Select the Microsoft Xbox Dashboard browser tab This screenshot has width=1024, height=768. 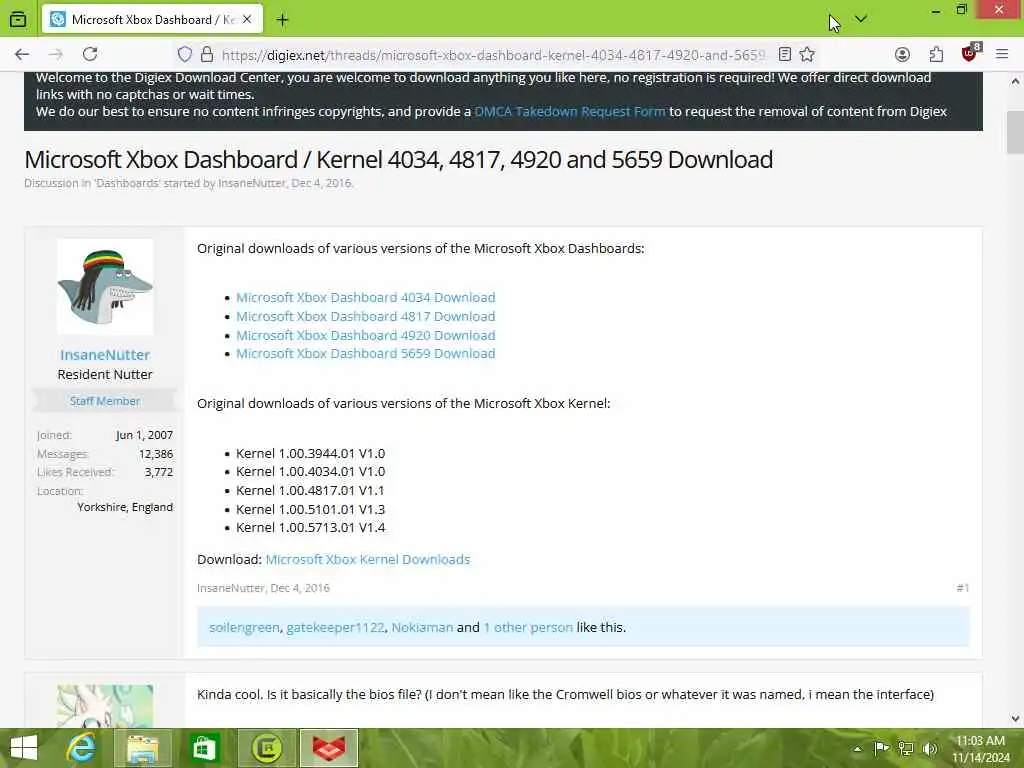[153, 20]
